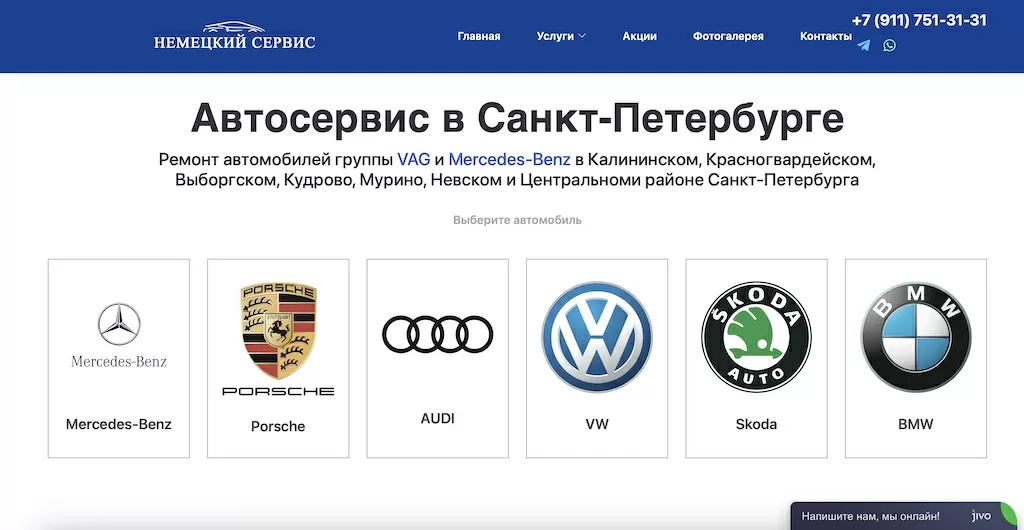Image resolution: width=1024 pixels, height=530 pixels.
Task: Click the Porsche text label under logo
Action: point(278,426)
